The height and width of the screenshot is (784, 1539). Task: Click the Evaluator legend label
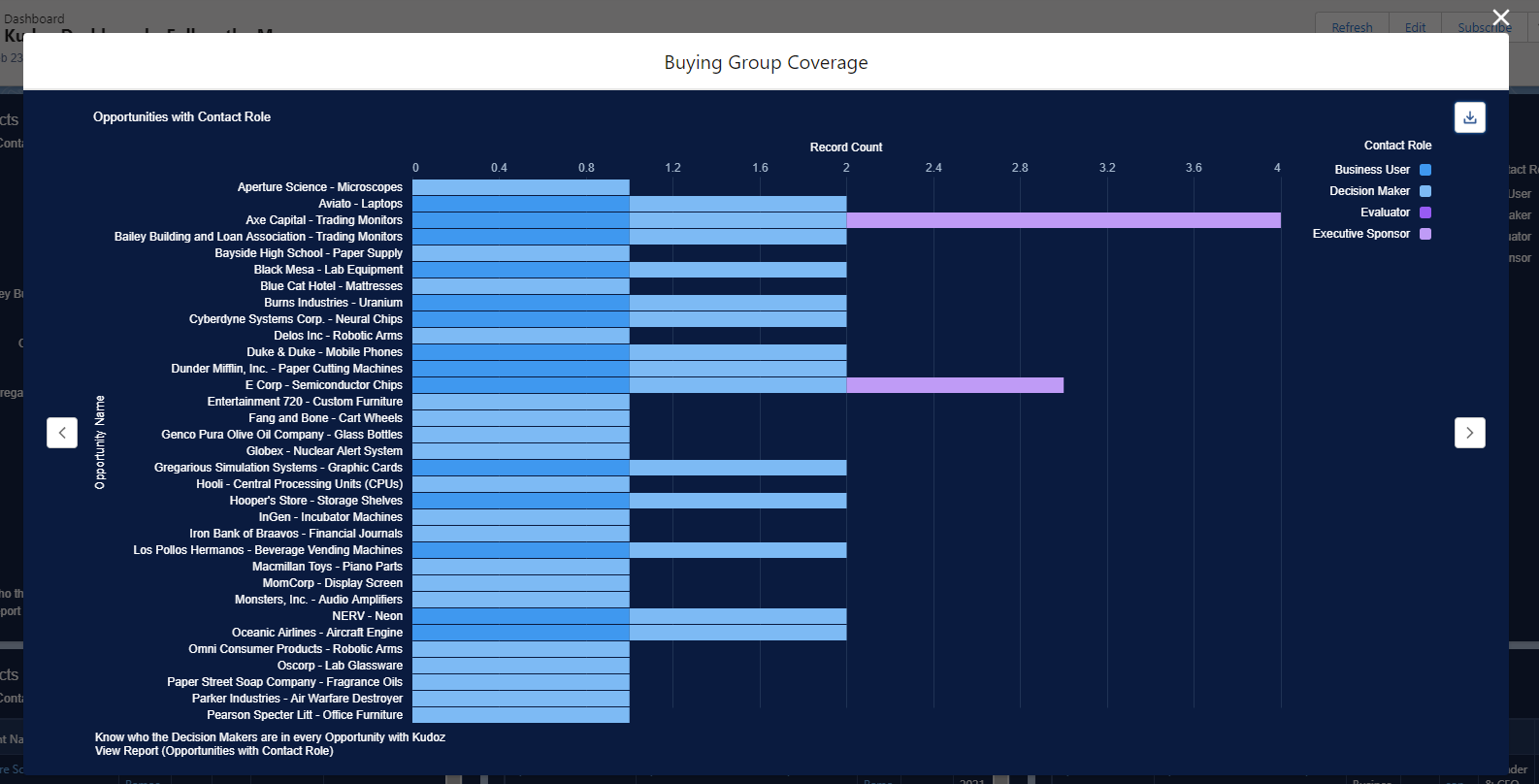(1385, 212)
